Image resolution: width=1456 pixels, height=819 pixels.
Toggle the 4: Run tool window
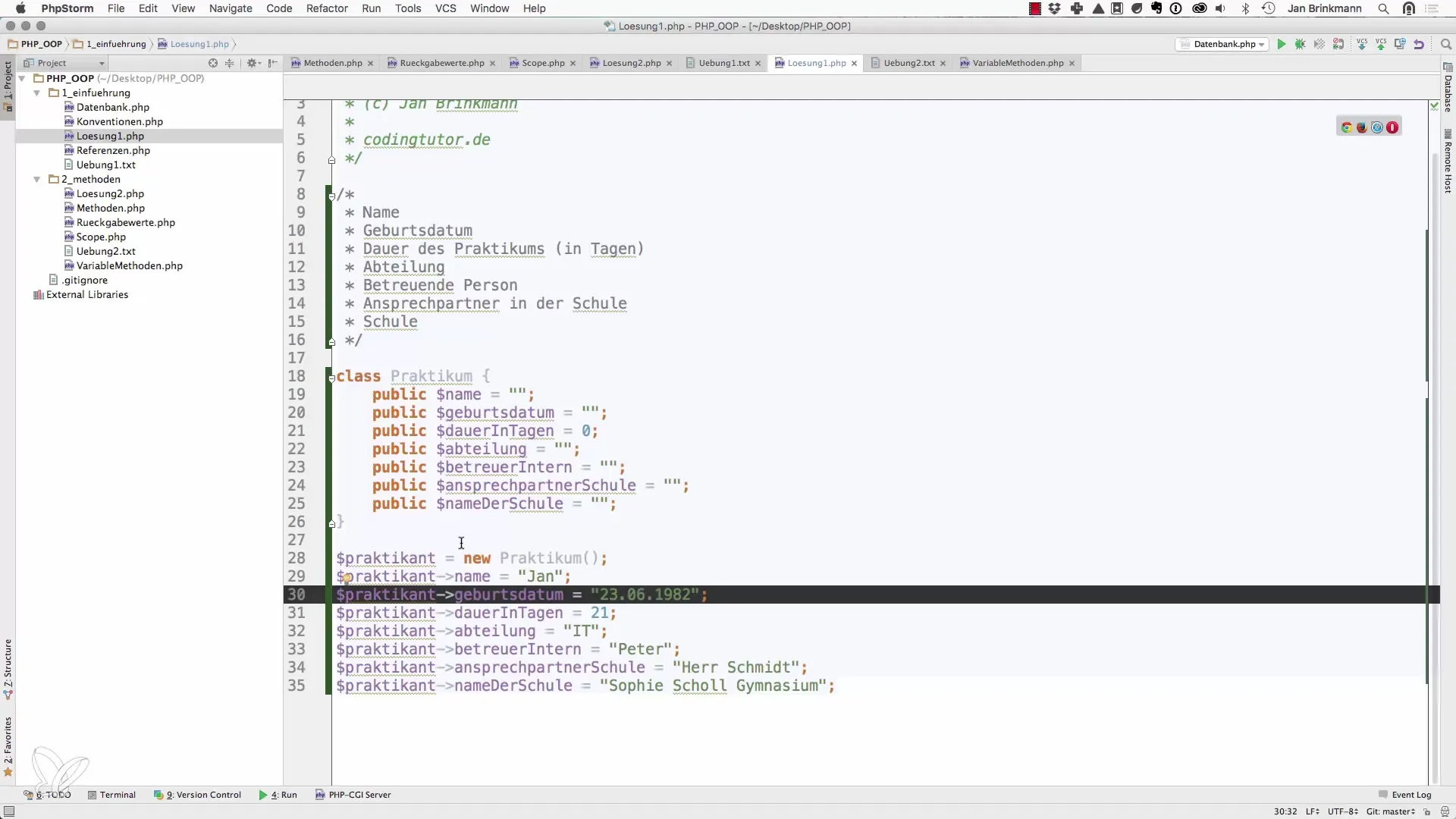[x=278, y=795]
